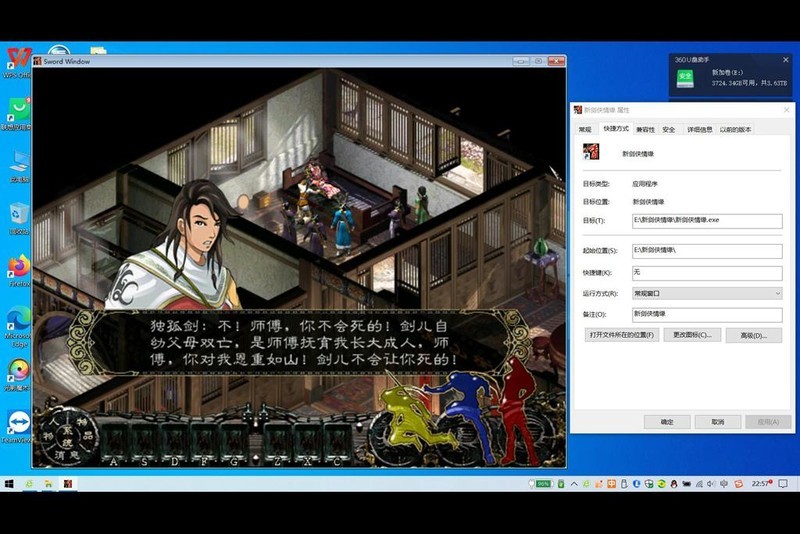Screen dimensions: 800x534
Task: Select skill slot D in game hotbar
Action: pos(174,442)
